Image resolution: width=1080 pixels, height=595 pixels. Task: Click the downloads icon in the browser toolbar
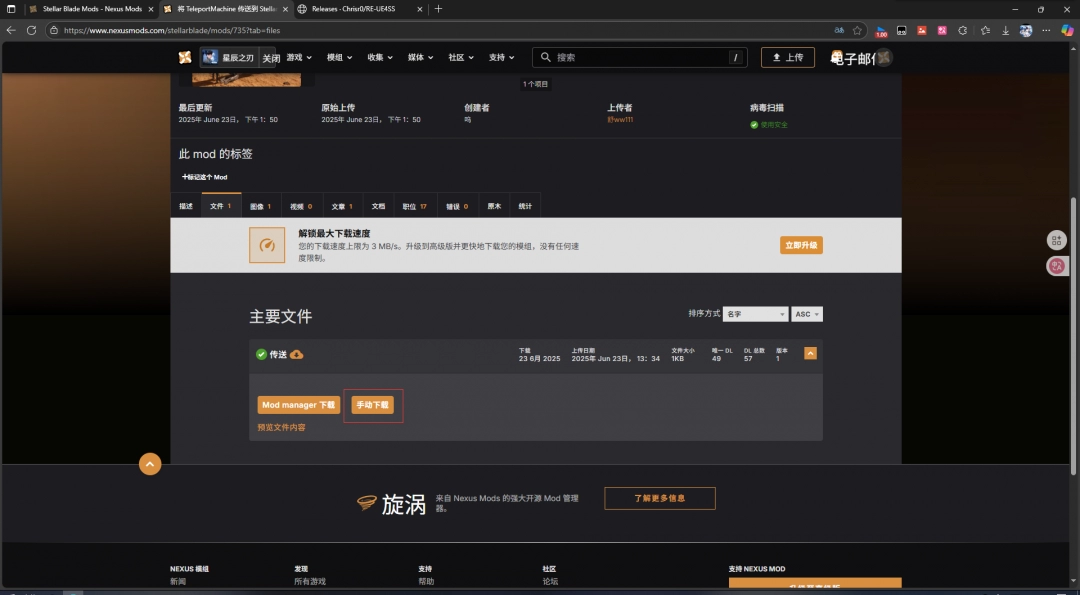pyautogui.click(x=1004, y=30)
